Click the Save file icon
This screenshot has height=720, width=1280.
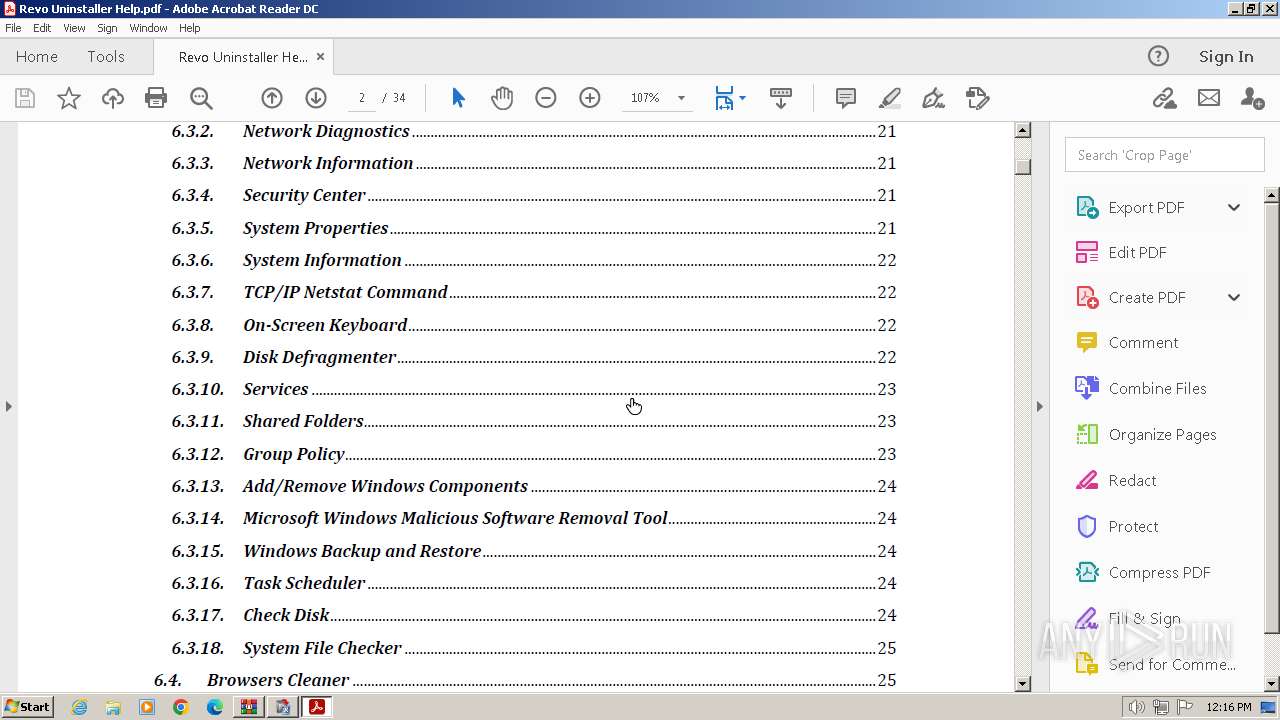[25, 98]
